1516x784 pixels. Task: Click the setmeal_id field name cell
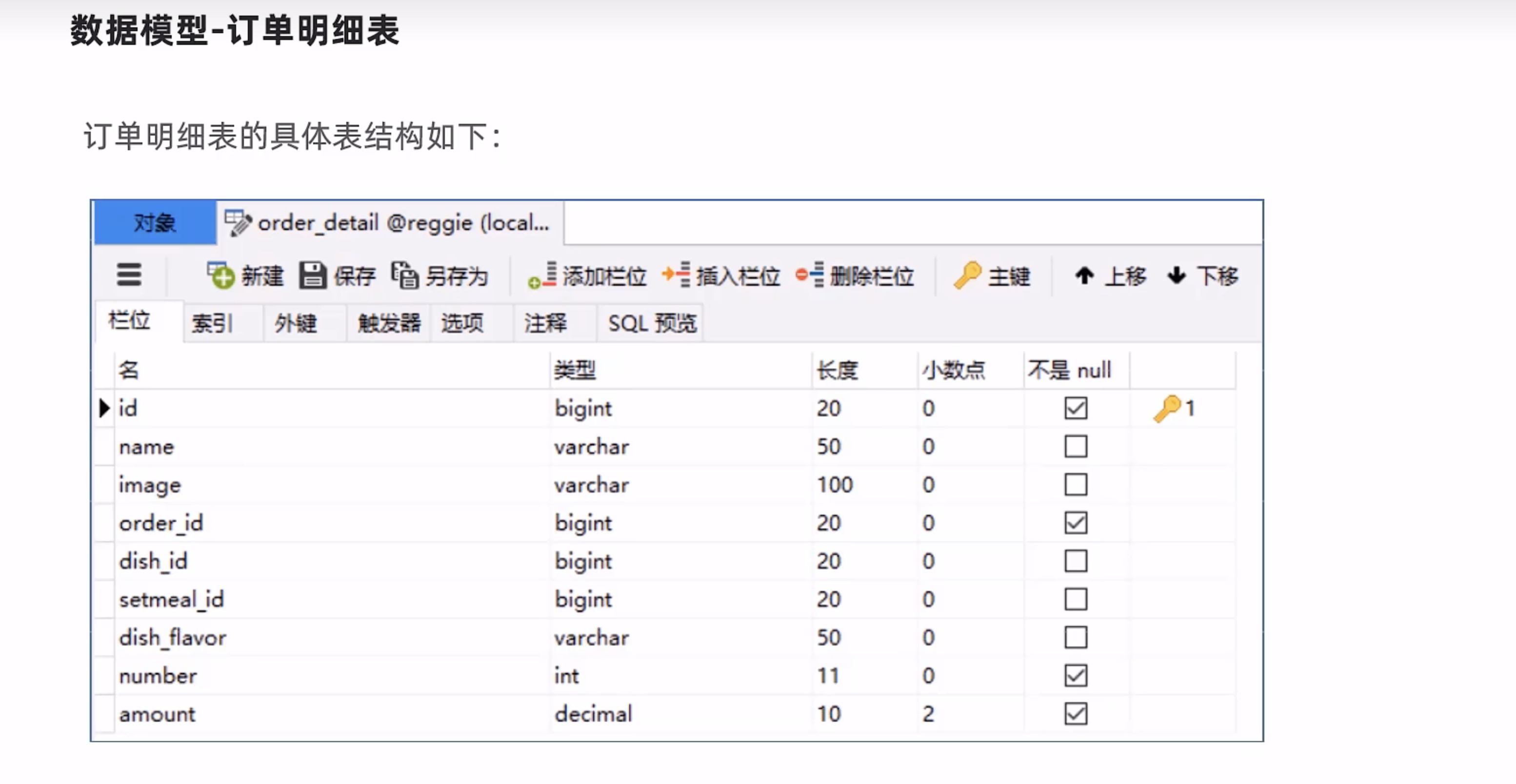tap(171, 599)
